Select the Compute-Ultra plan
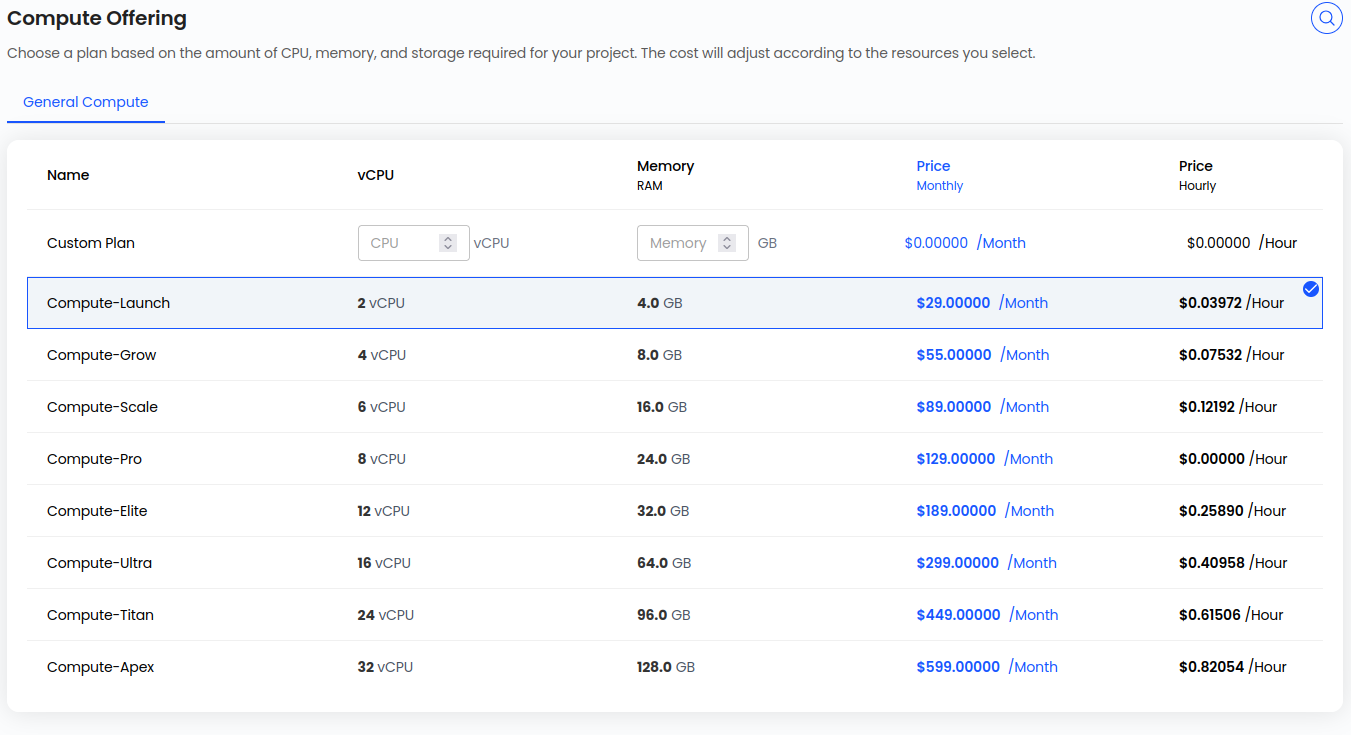Screen dimensions: 1351x735 coord(675,563)
